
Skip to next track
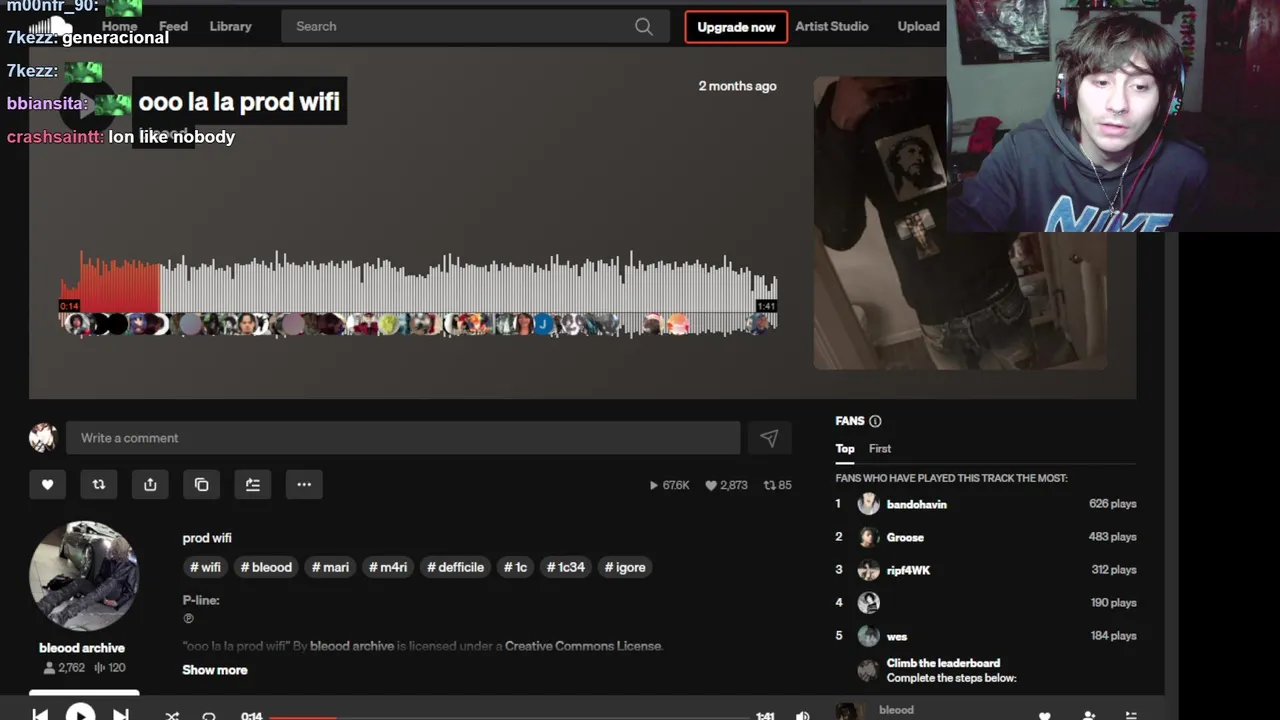[120, 715]
